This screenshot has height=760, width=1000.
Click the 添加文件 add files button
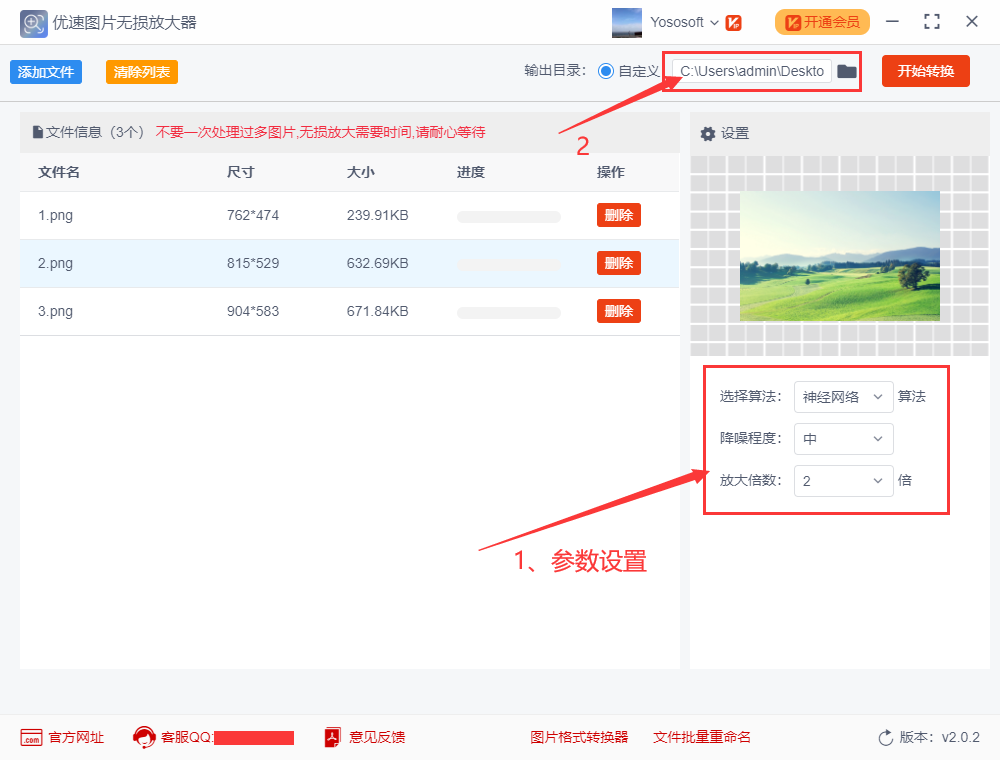[x=45, y=72]
